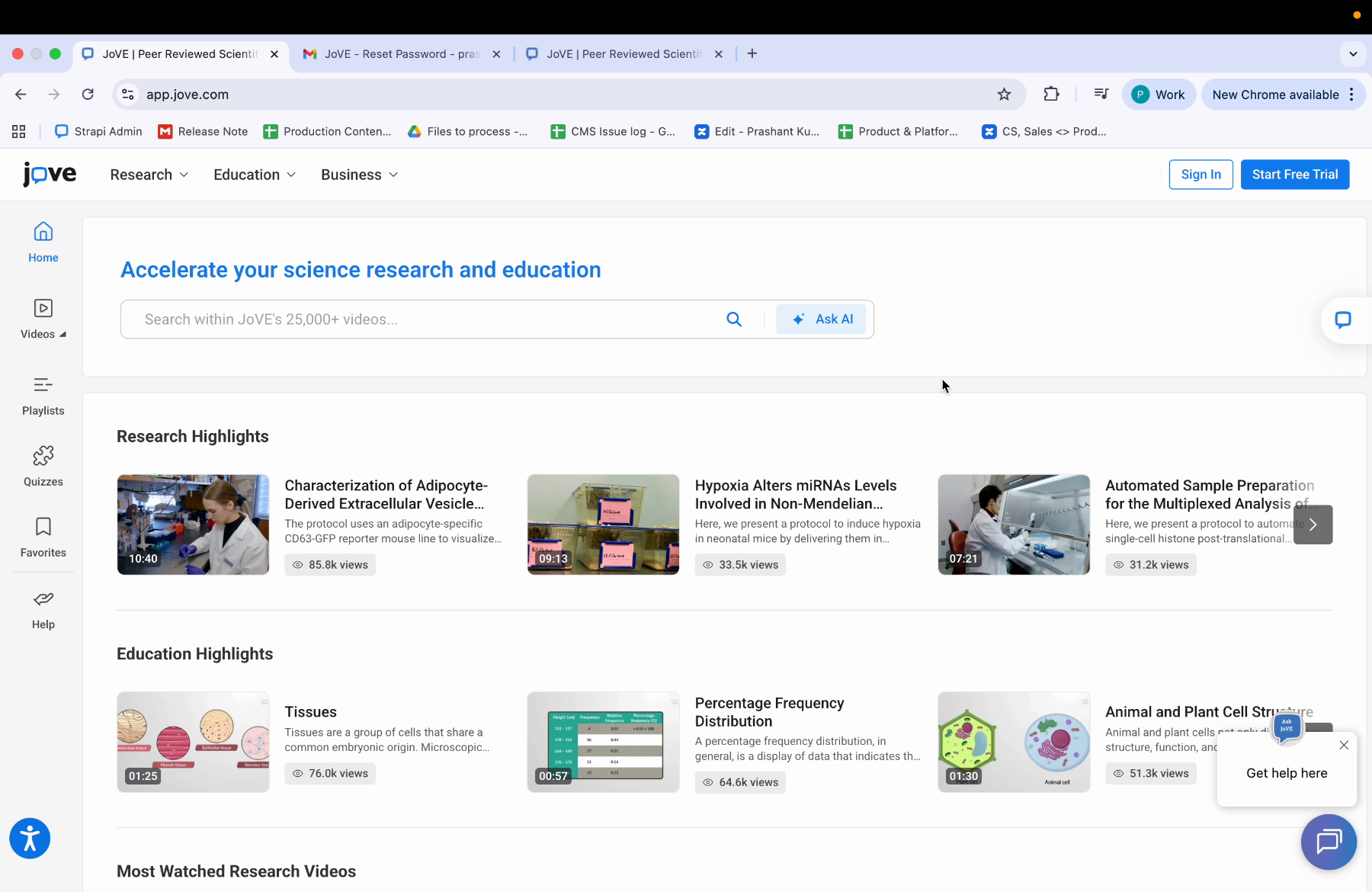Expand the Business dropdown menu
This screenshot has width=1372, height=892.
tap(359, 175)
